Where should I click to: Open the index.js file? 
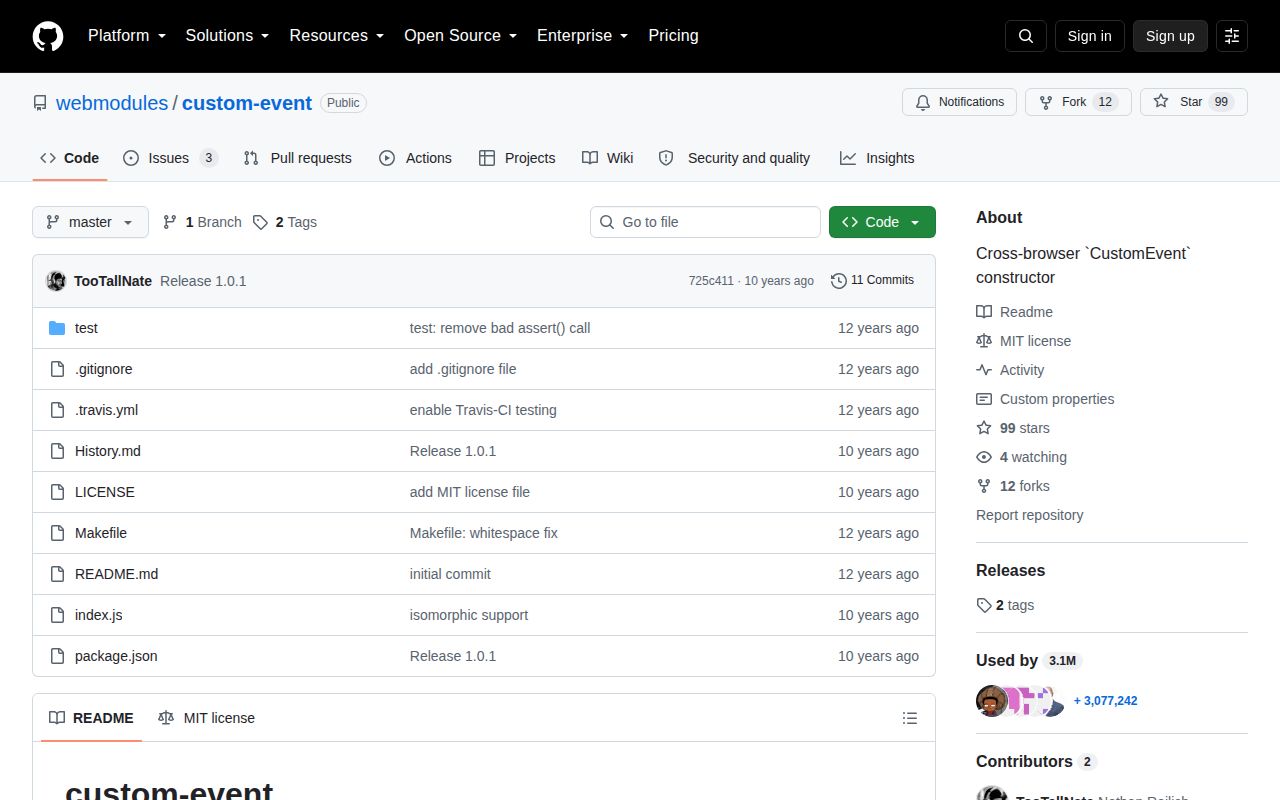pyautogui.click(x=99, y=615)
